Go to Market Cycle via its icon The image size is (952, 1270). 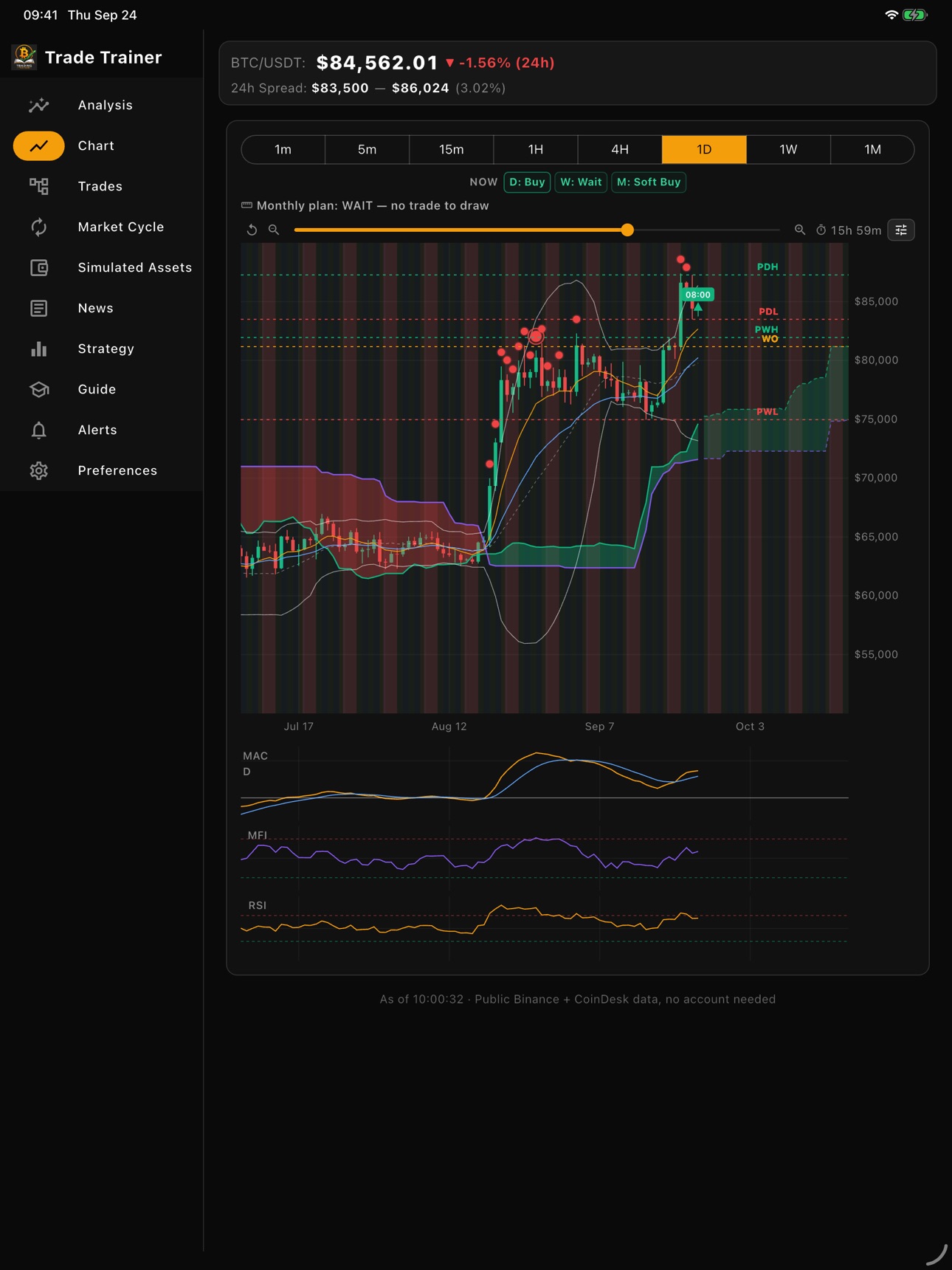(x=39, y=227)
